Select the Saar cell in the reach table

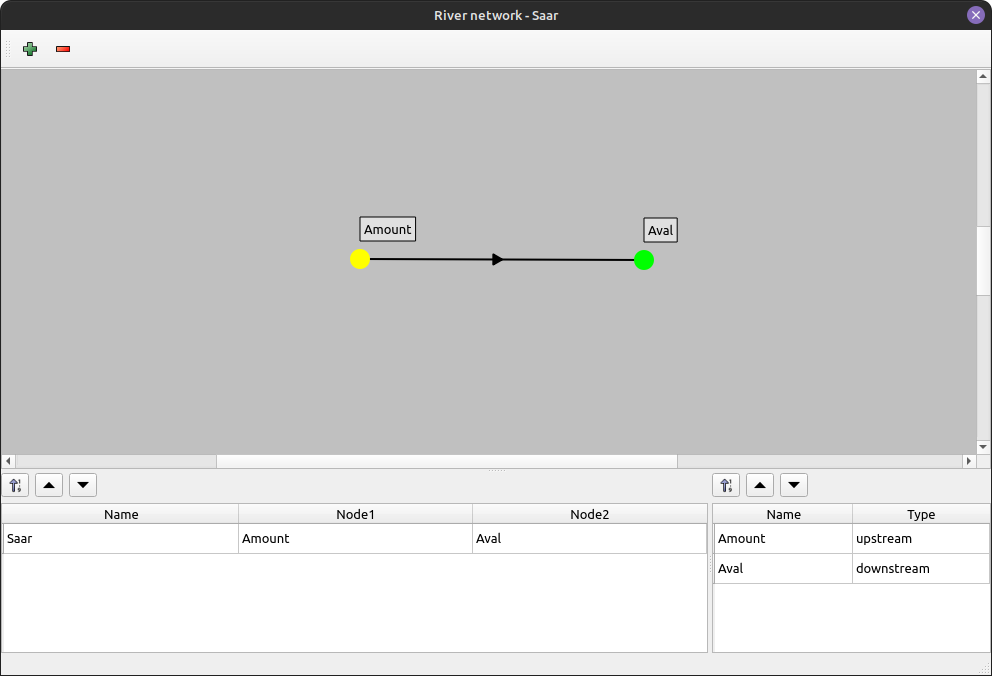(120, 539)
